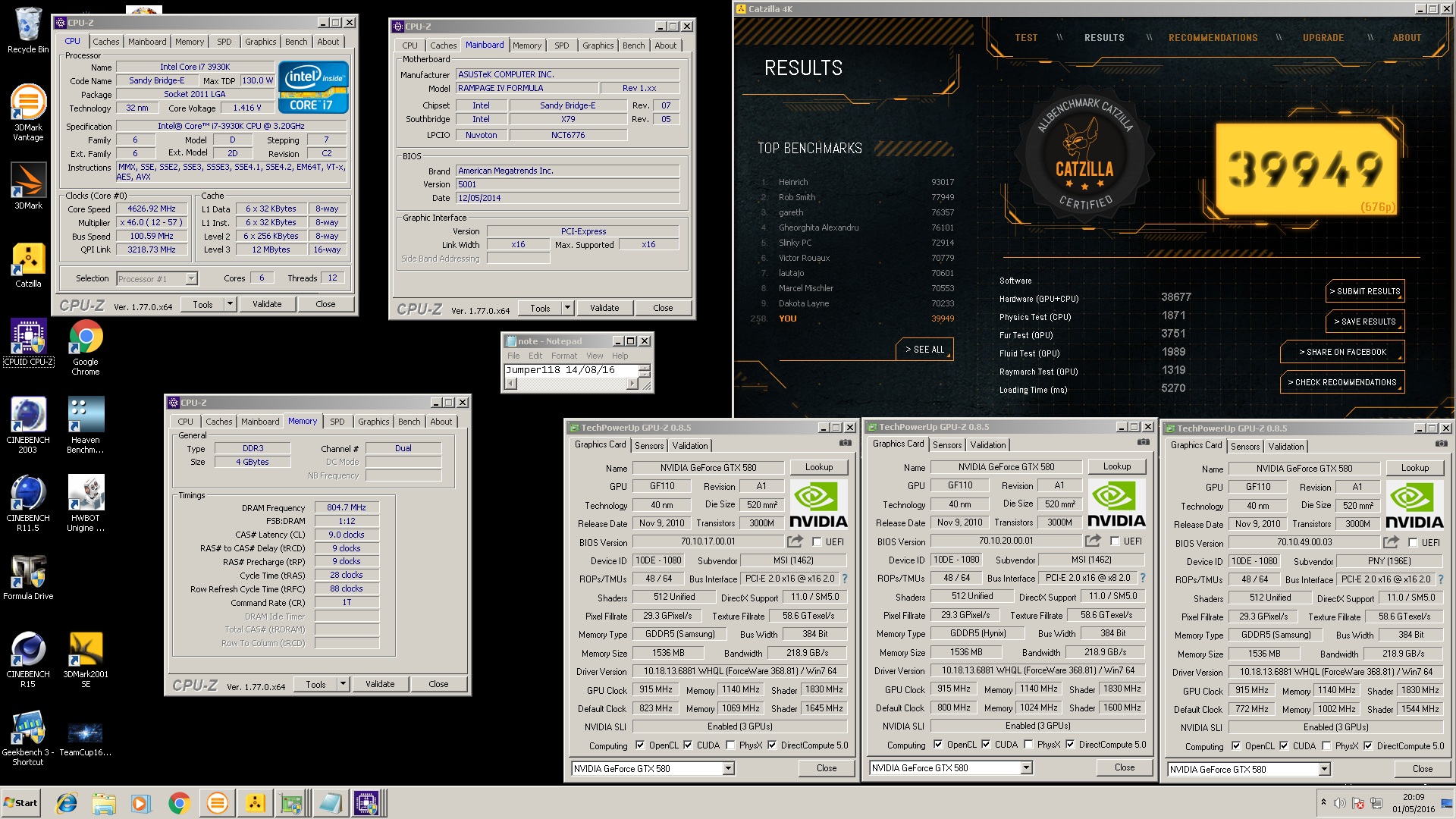Screen dimensions: 1456x819
Task: Click the bus interface question mark in first GPU-Z
Action: tap(844, 579)
